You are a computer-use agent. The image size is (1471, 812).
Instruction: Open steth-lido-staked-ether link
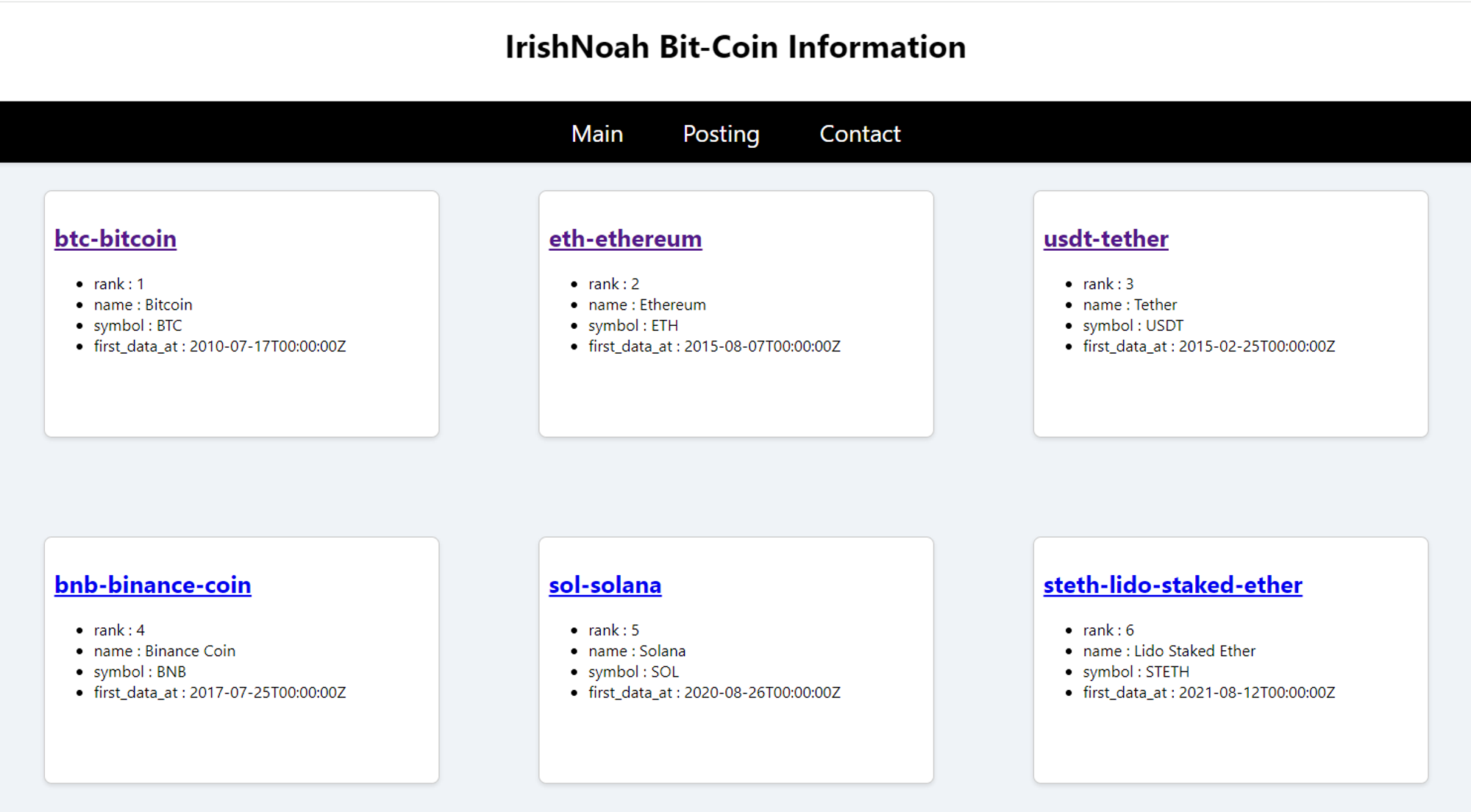1172,585
